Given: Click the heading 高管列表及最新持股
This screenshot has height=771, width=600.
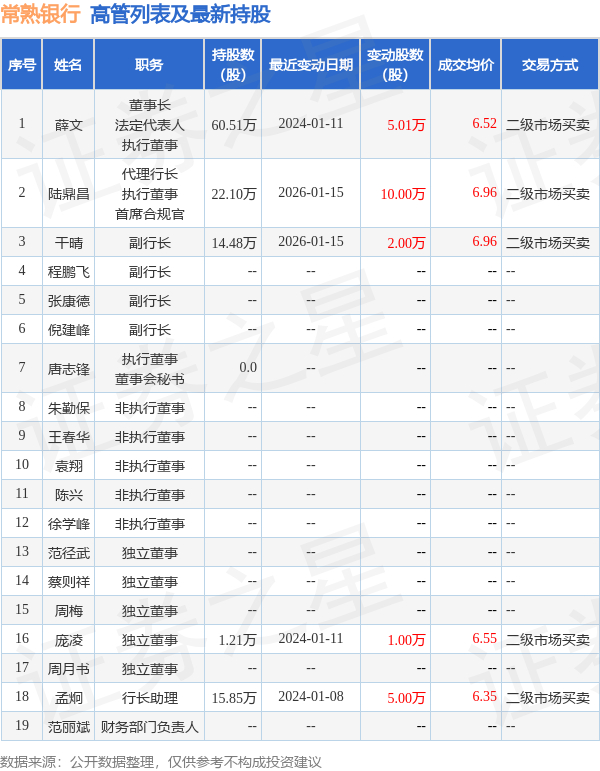Looking at the screenshot, I should (x=180, y=14).
